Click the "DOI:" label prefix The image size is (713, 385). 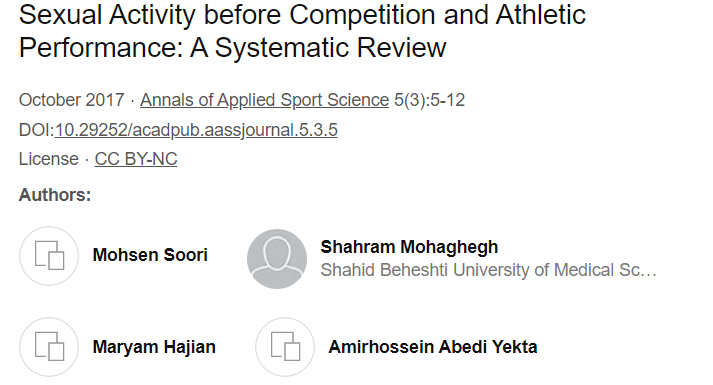[36, 130]
